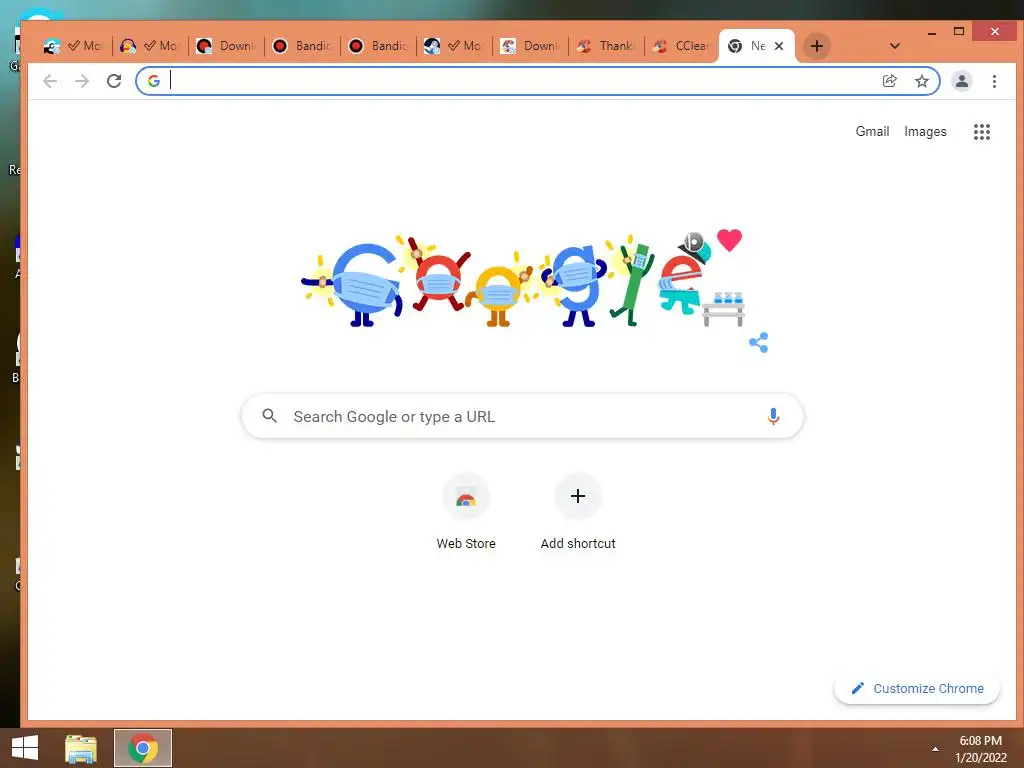Switch to the Mo tab with the Steam favicon

(x=453, y=46)
